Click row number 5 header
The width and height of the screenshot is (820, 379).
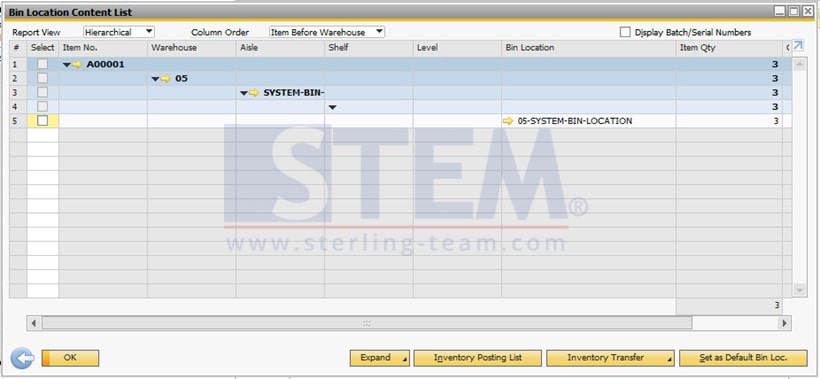pos(18,121)
